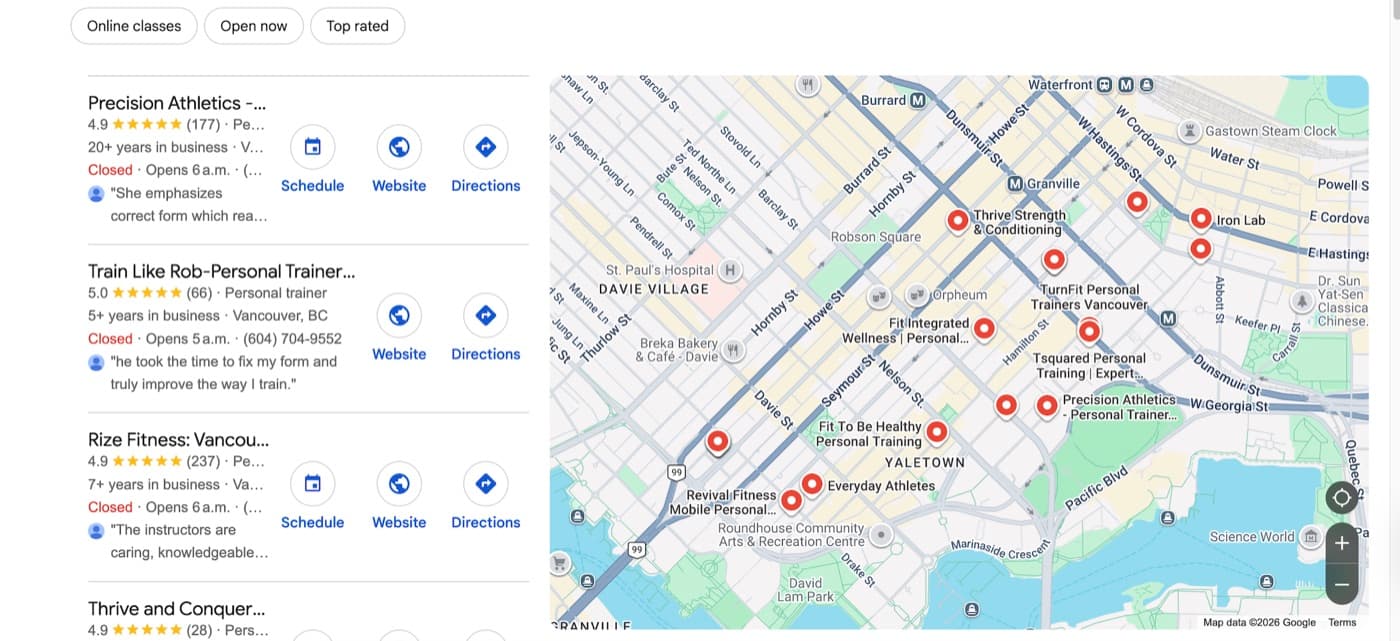Click the 4.9 (28) rating of Thrive and Conquer
This screenshot has height=641, width=1400.
tap(149, 630)
